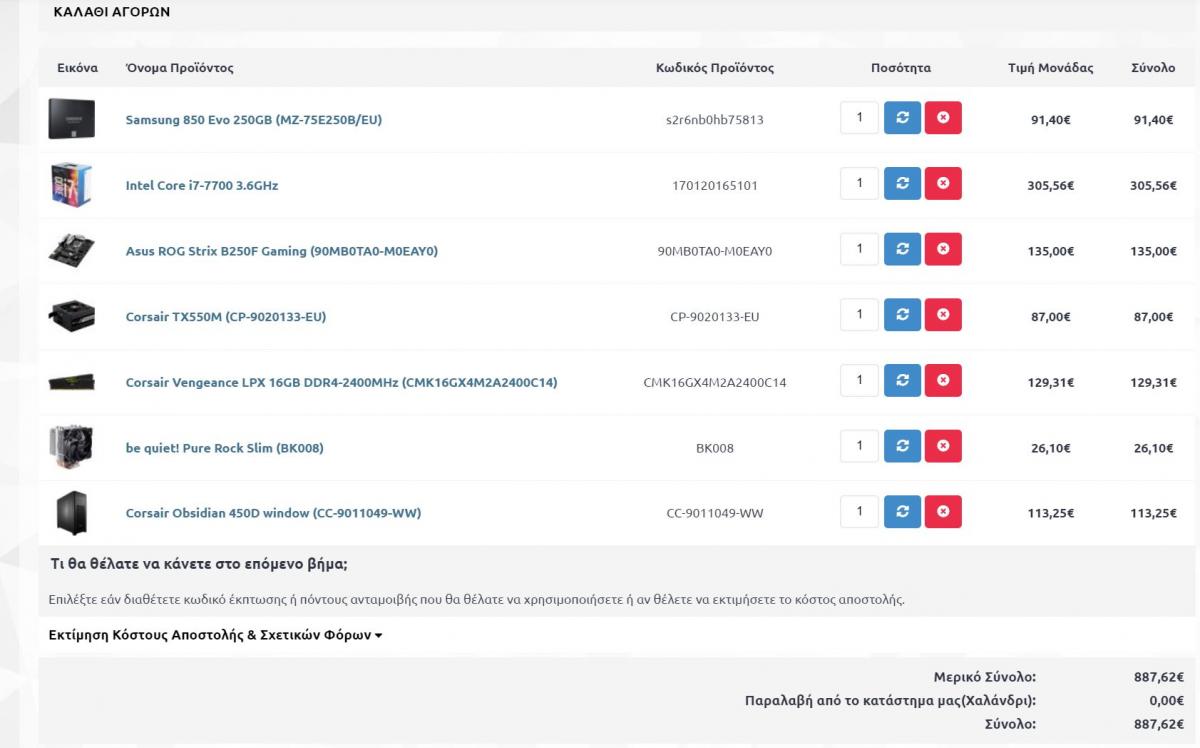Click quantity field for Asus ROG Strix B250F
This screenshot has width=1200, height=748.
[x=859, y=249]
